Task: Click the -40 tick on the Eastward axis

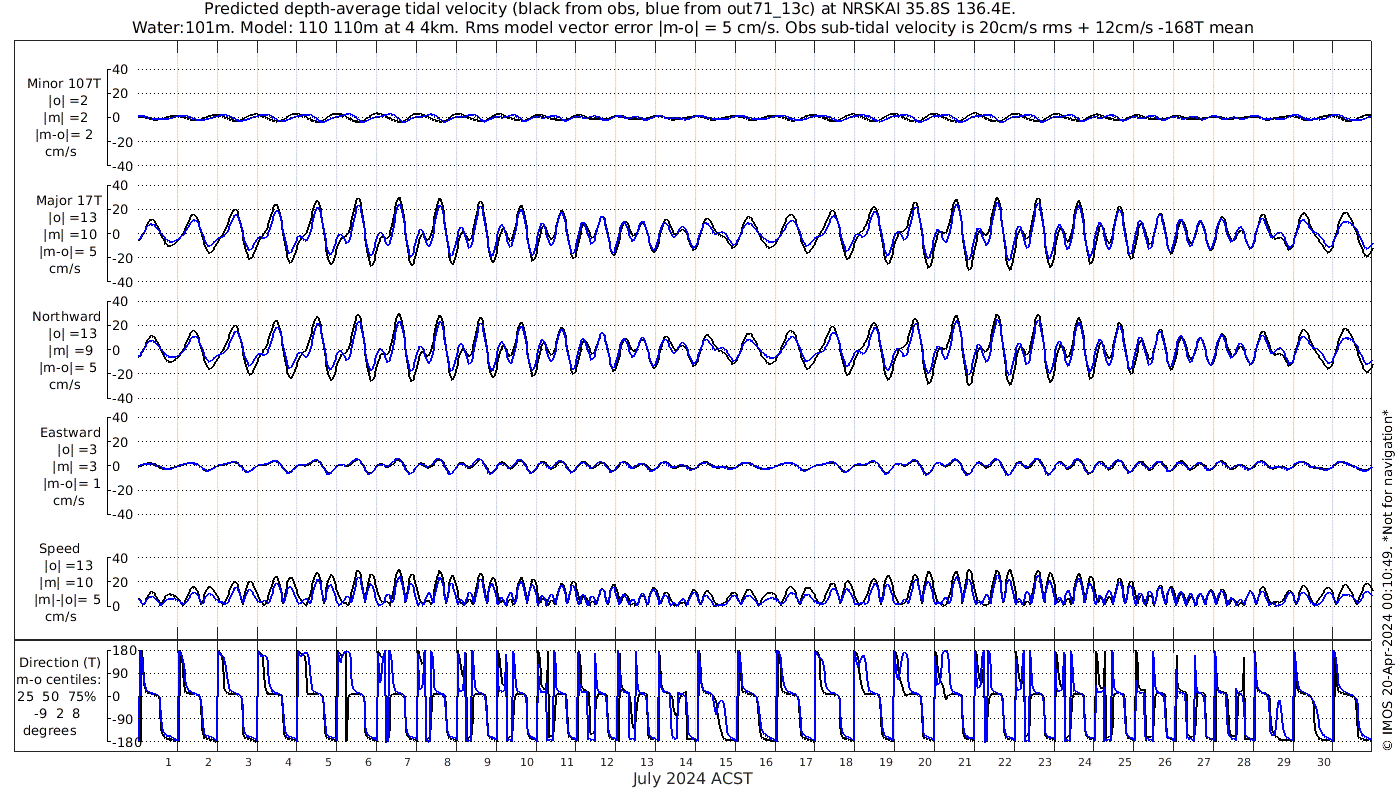Action: pyautogui.click(x=119, y=514)
